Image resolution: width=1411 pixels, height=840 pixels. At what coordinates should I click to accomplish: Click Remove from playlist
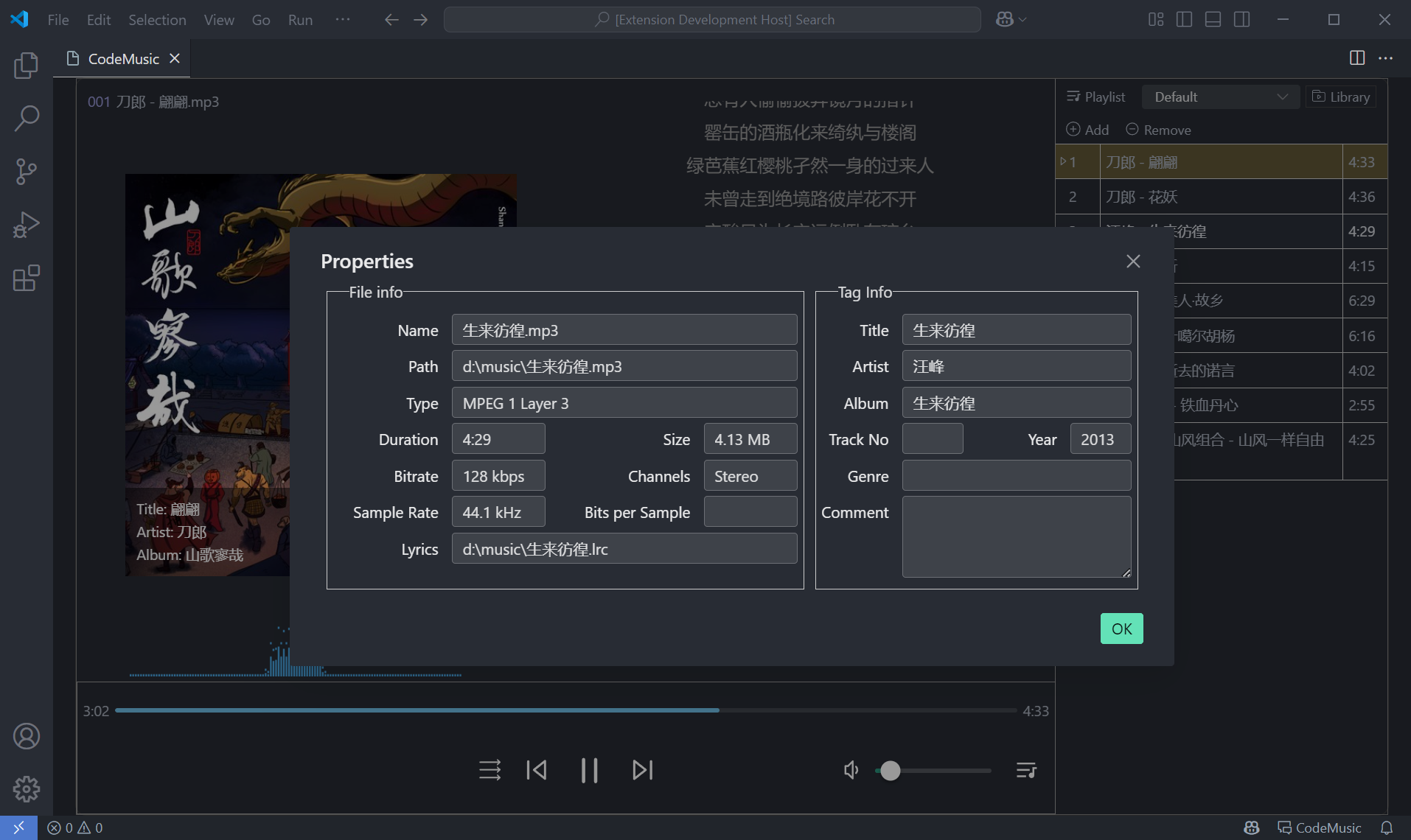(x=1158, y=130)
